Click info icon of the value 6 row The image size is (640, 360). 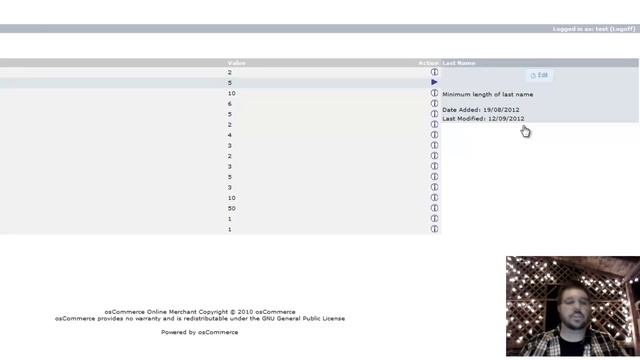tap(434, 104)
